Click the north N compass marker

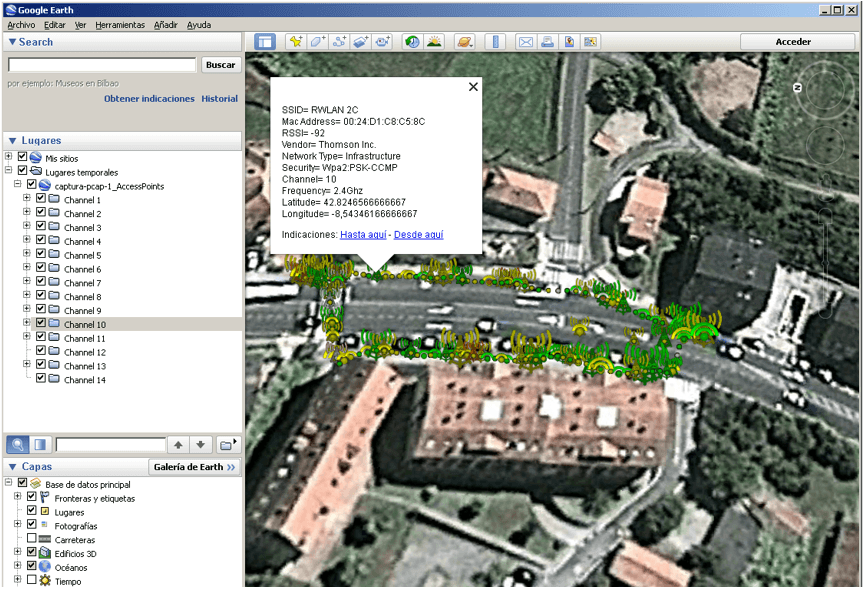coord(797,88)
